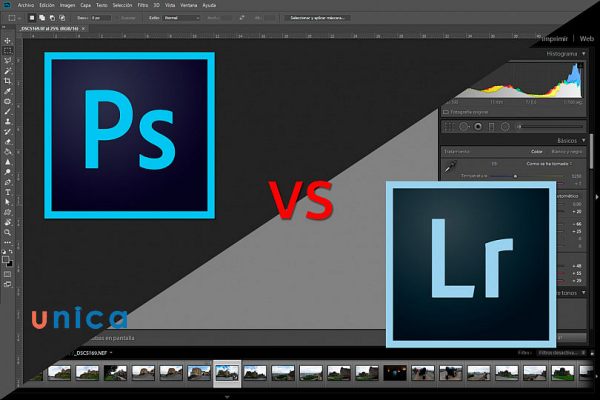The image size is (600, 400).
Task: Set treatment to Blanco y negro
Action: click(x=567, y=152)
